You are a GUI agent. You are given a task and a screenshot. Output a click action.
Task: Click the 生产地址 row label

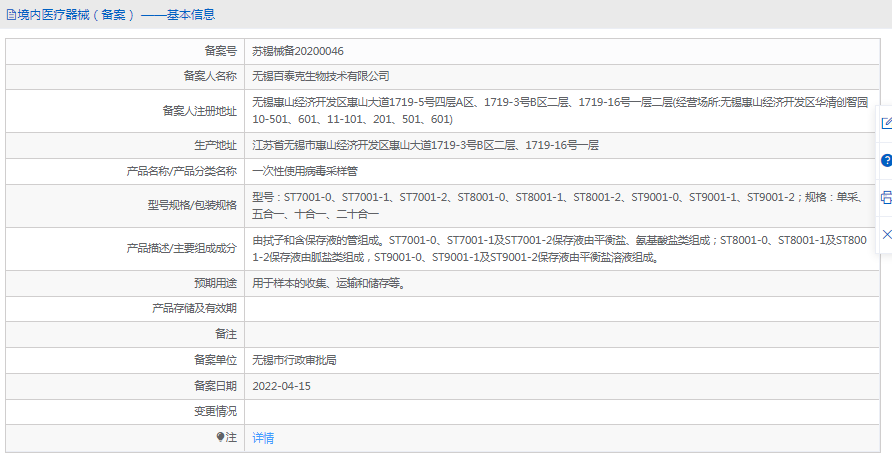pyautogui.click(x=216, y=146)
